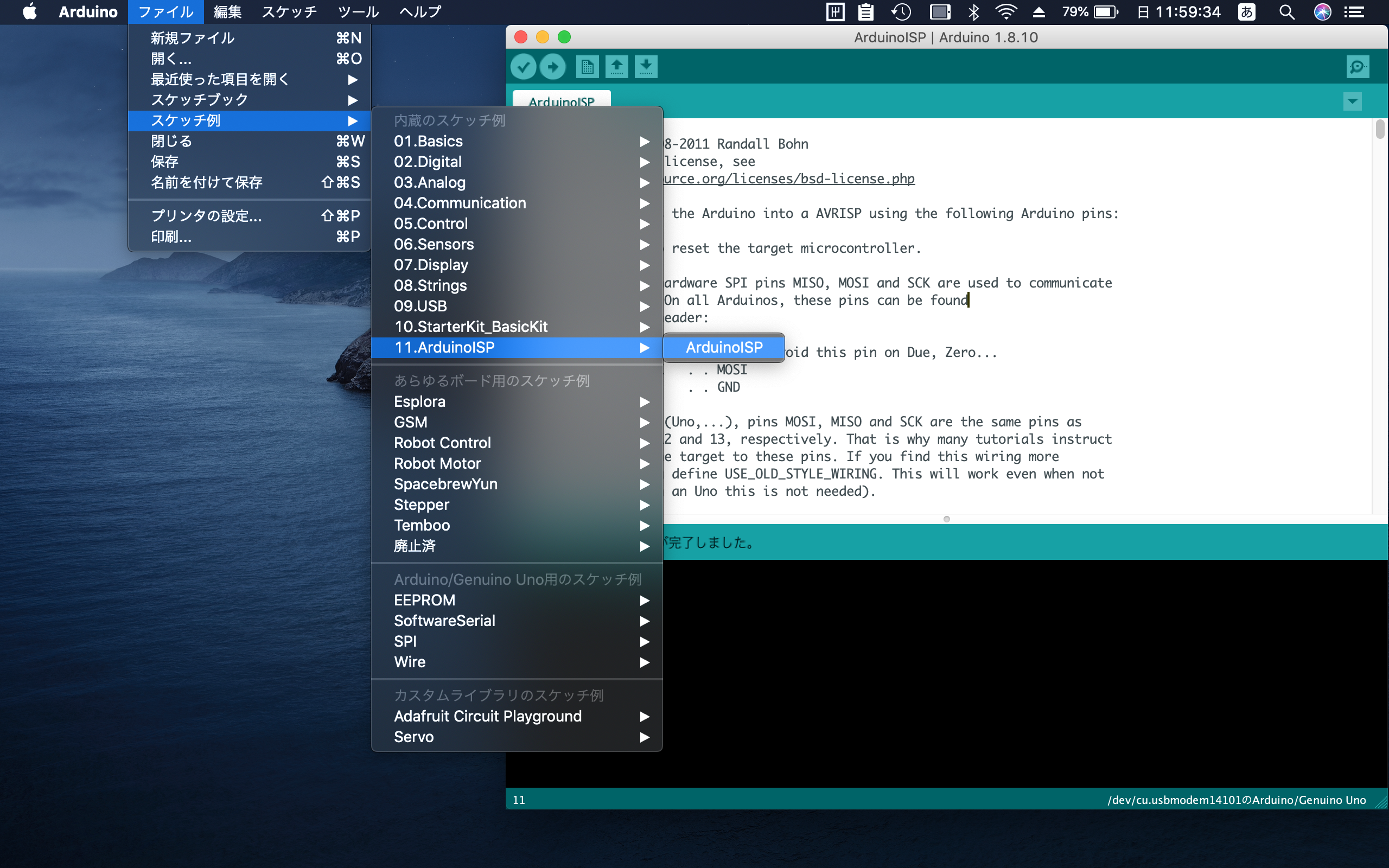This screenshot has height=868, width=1389.
Task: Click the Open sketch up-arrow icon
Action: (617, 67)
